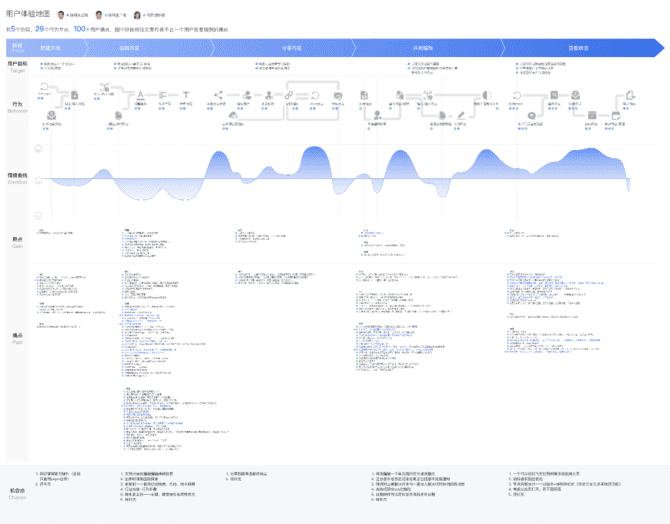
Task: Click the person-with-pencil icon in the 分享内容 stage
Action: tap(269, 95)
